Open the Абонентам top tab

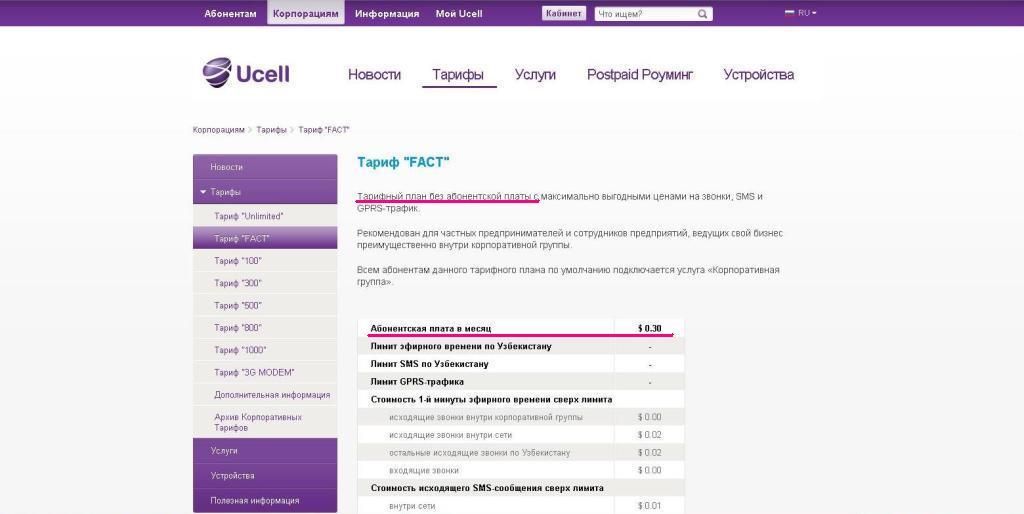(x=230, y=13)
